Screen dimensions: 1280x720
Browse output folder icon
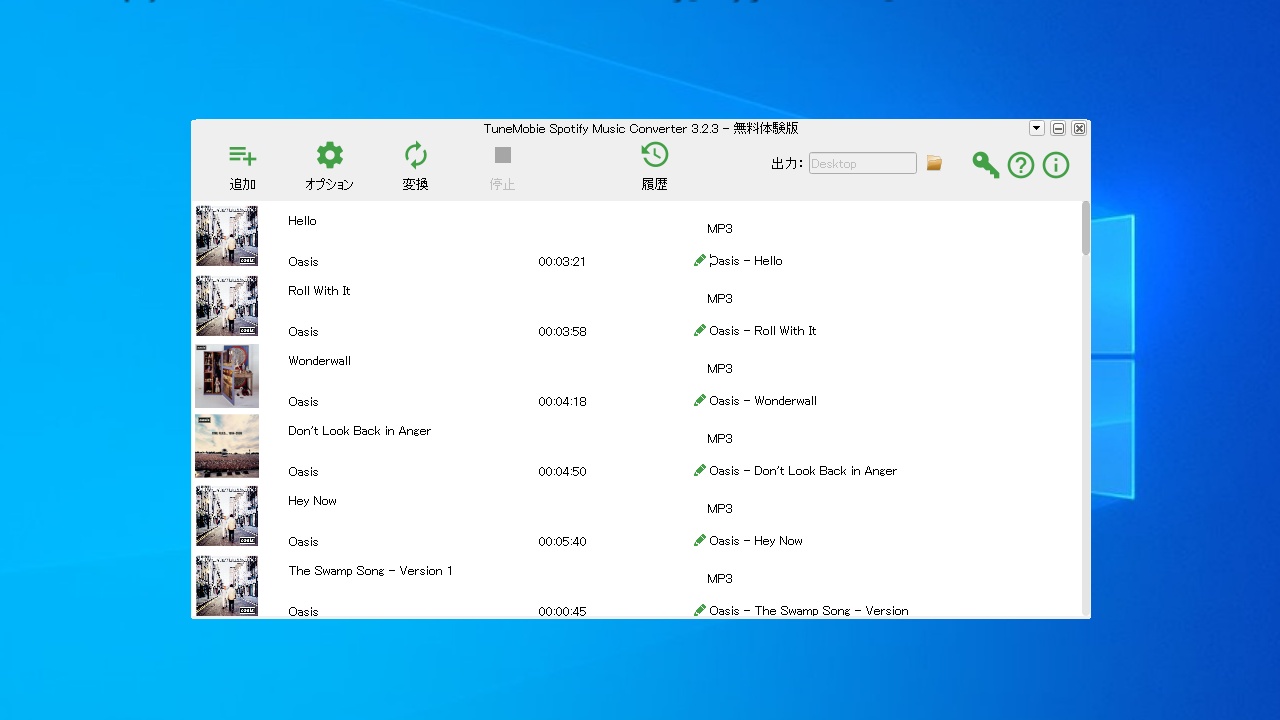[x=934, y=163]
